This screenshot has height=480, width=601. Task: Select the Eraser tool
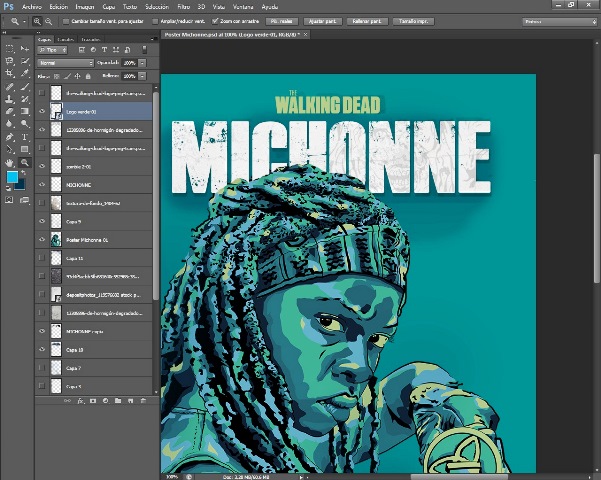(10, 112)
